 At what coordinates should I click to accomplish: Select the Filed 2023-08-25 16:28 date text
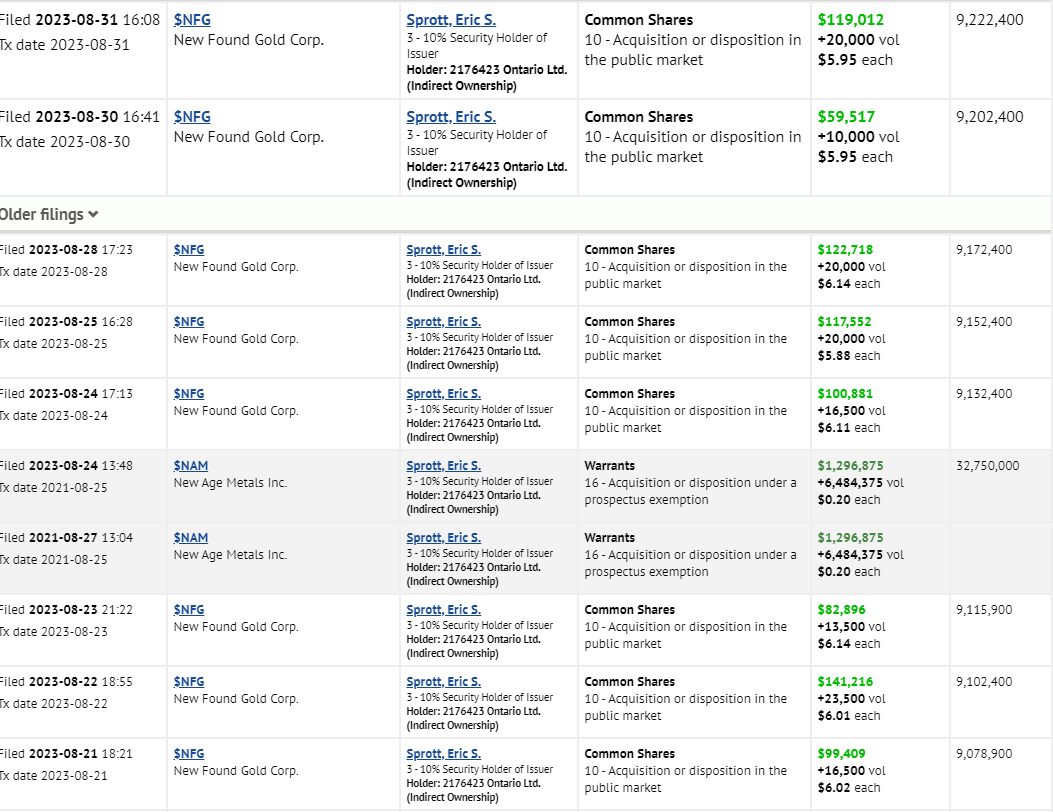click(66, 322)
